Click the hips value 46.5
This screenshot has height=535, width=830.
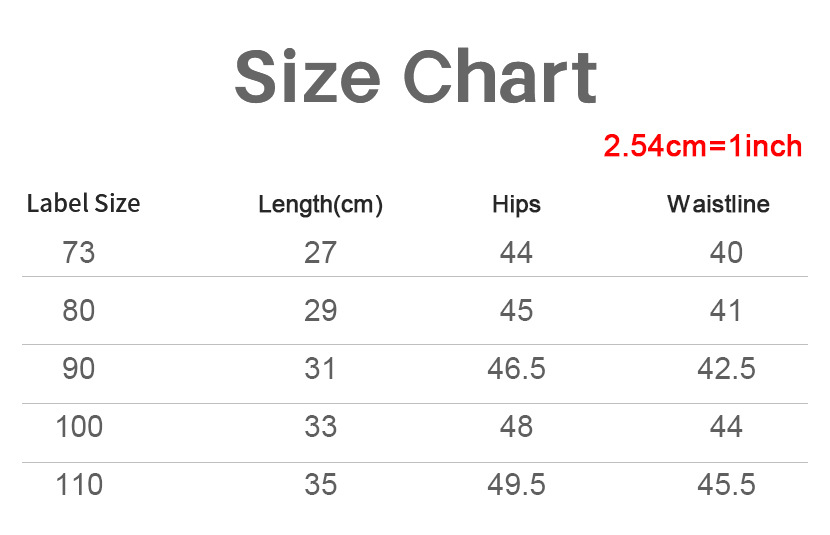pyautogui.click(x=516, y=369)
